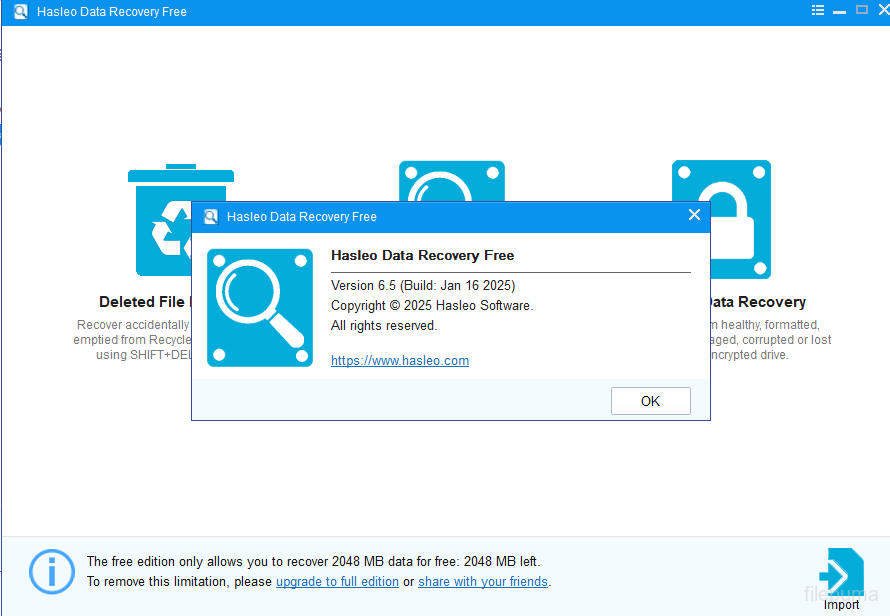Click the version 6.5 build text
This screenshot has width=890, height=616.
[x=423, y=286]
